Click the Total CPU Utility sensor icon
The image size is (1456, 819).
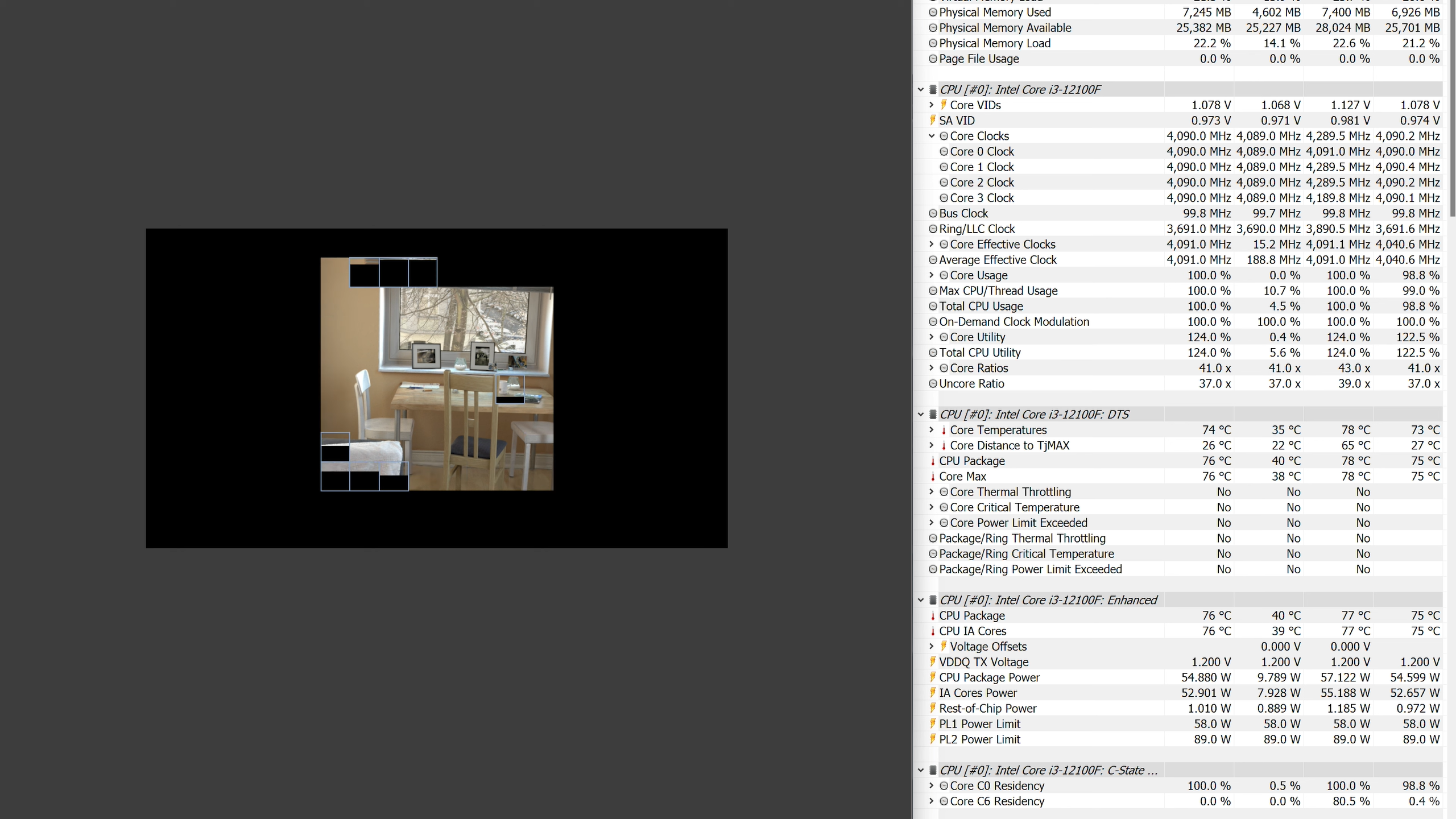tap(933, 353)
